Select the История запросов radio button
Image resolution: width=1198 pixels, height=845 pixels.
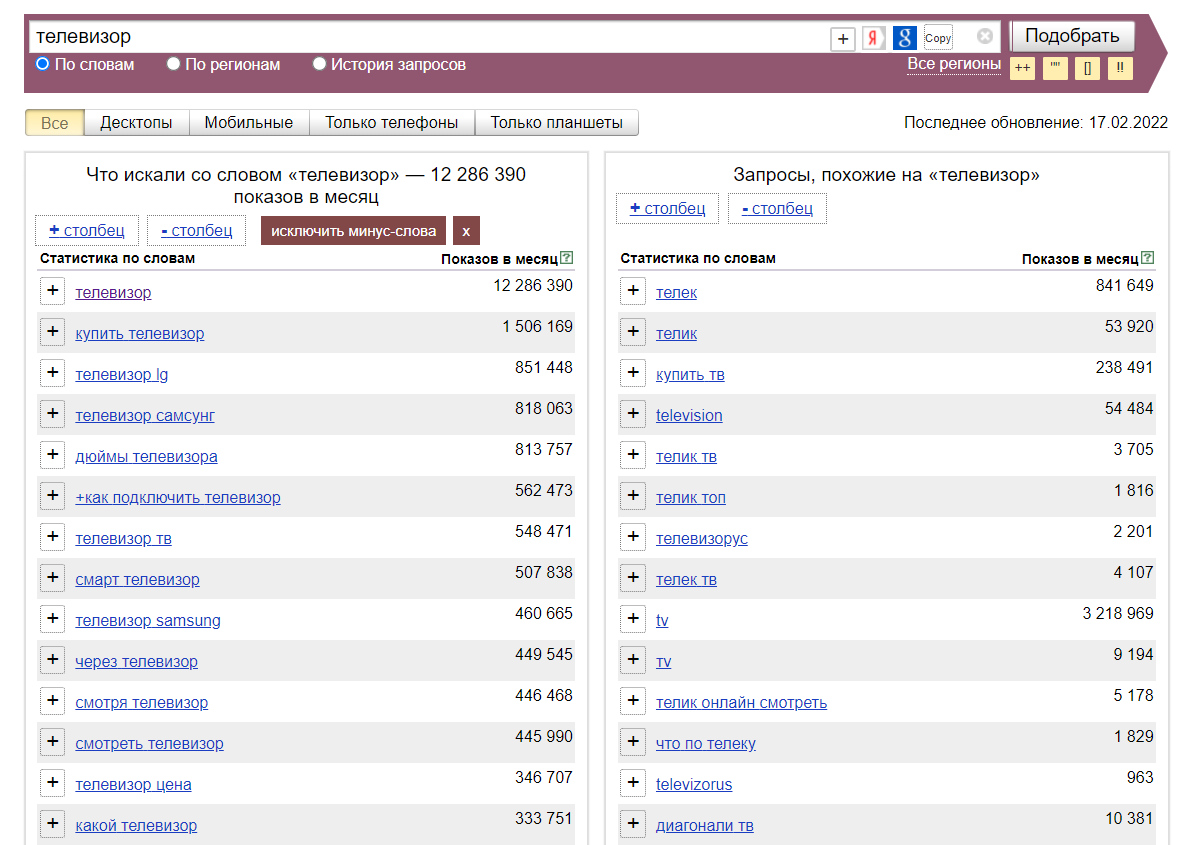tap(319, 64)
